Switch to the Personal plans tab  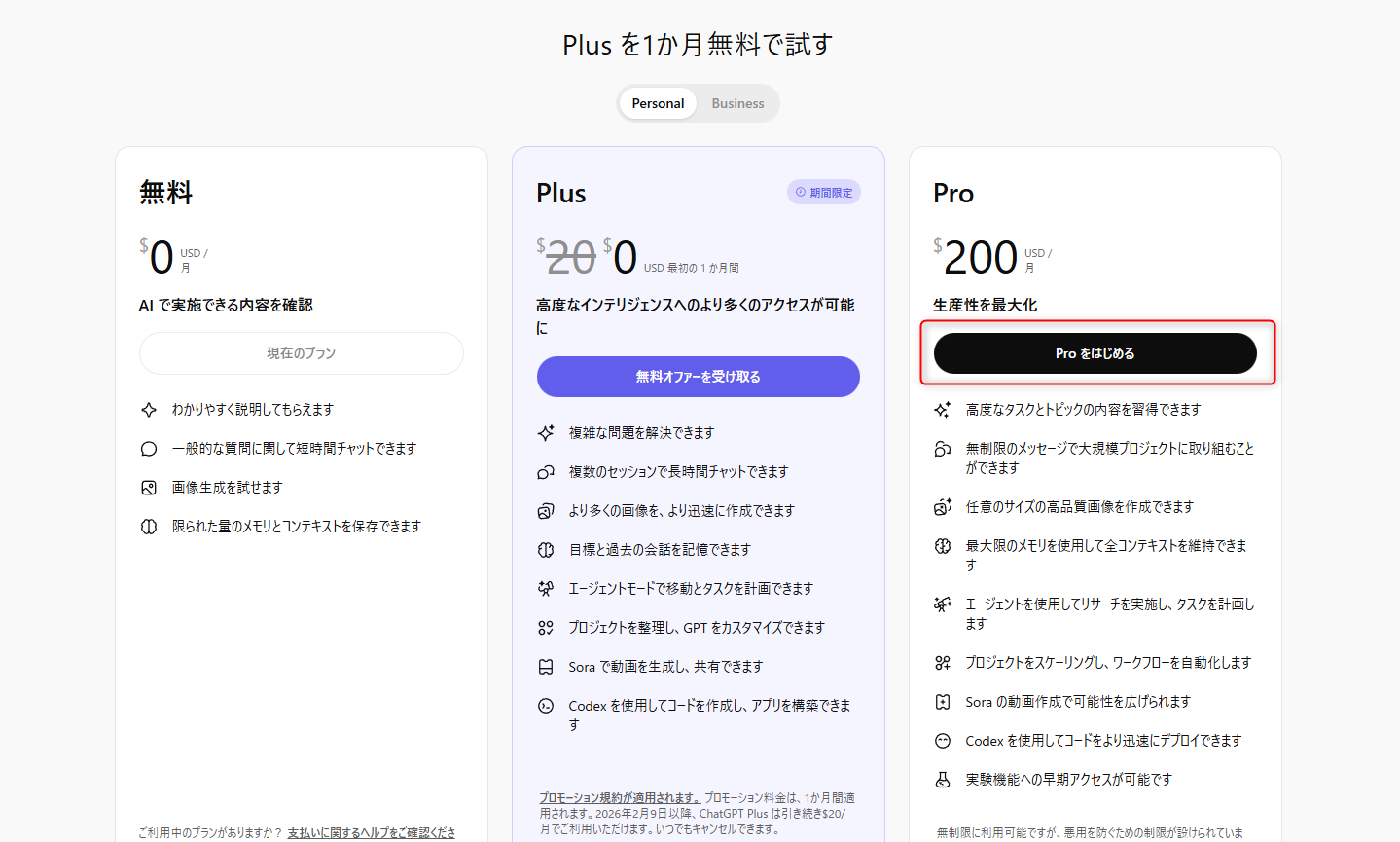click(x=658, y=103)
